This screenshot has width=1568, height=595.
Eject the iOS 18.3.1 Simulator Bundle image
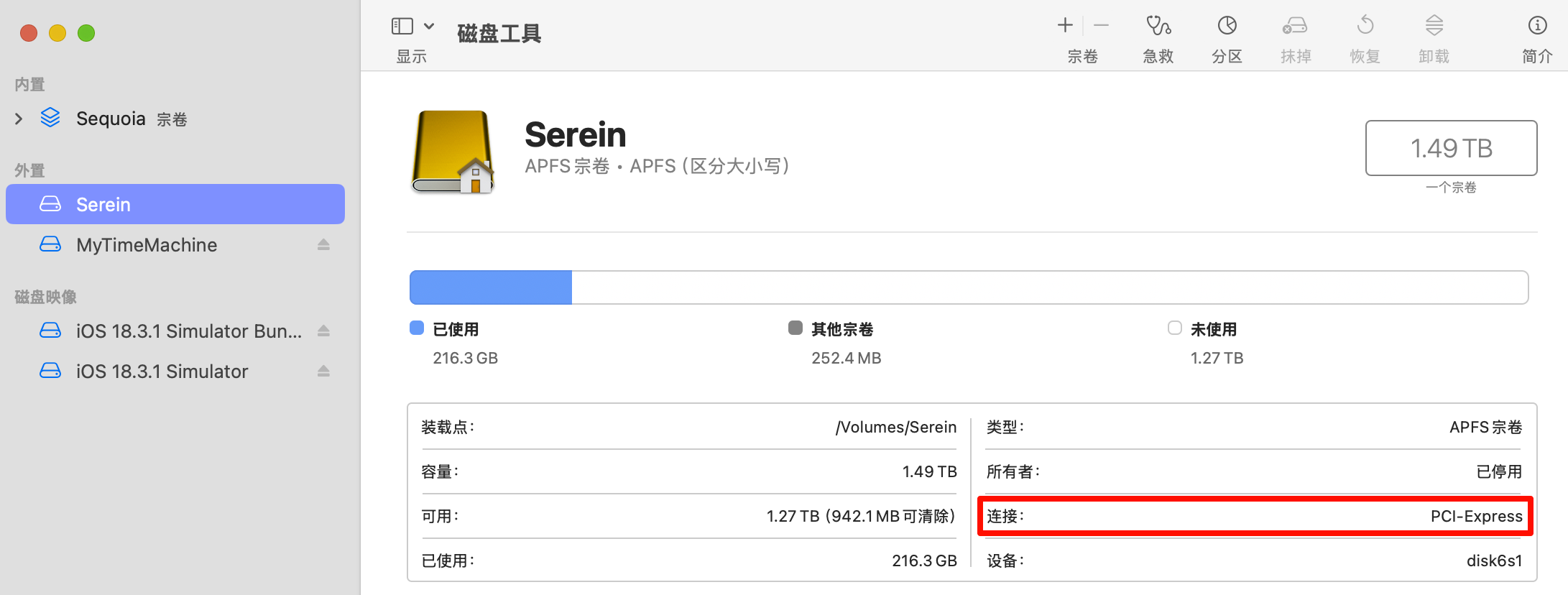coord(323,331)
